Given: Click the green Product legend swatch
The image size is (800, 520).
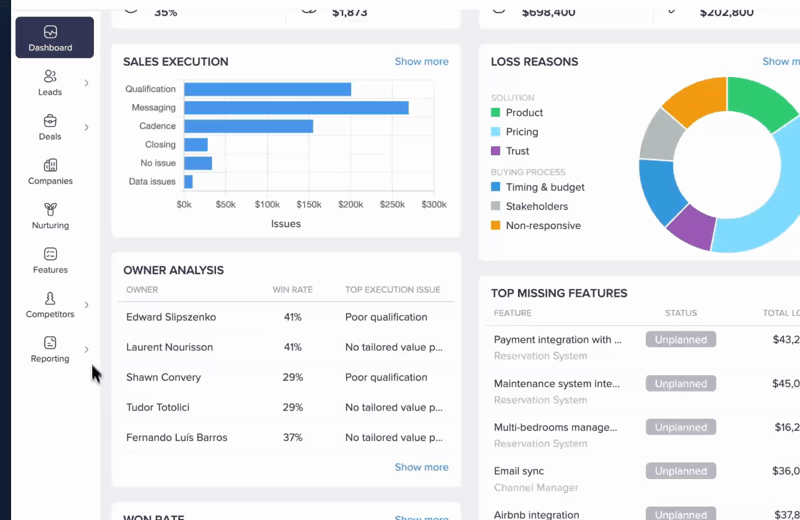Looking at the screenshot, I should (x=496, y=113).
